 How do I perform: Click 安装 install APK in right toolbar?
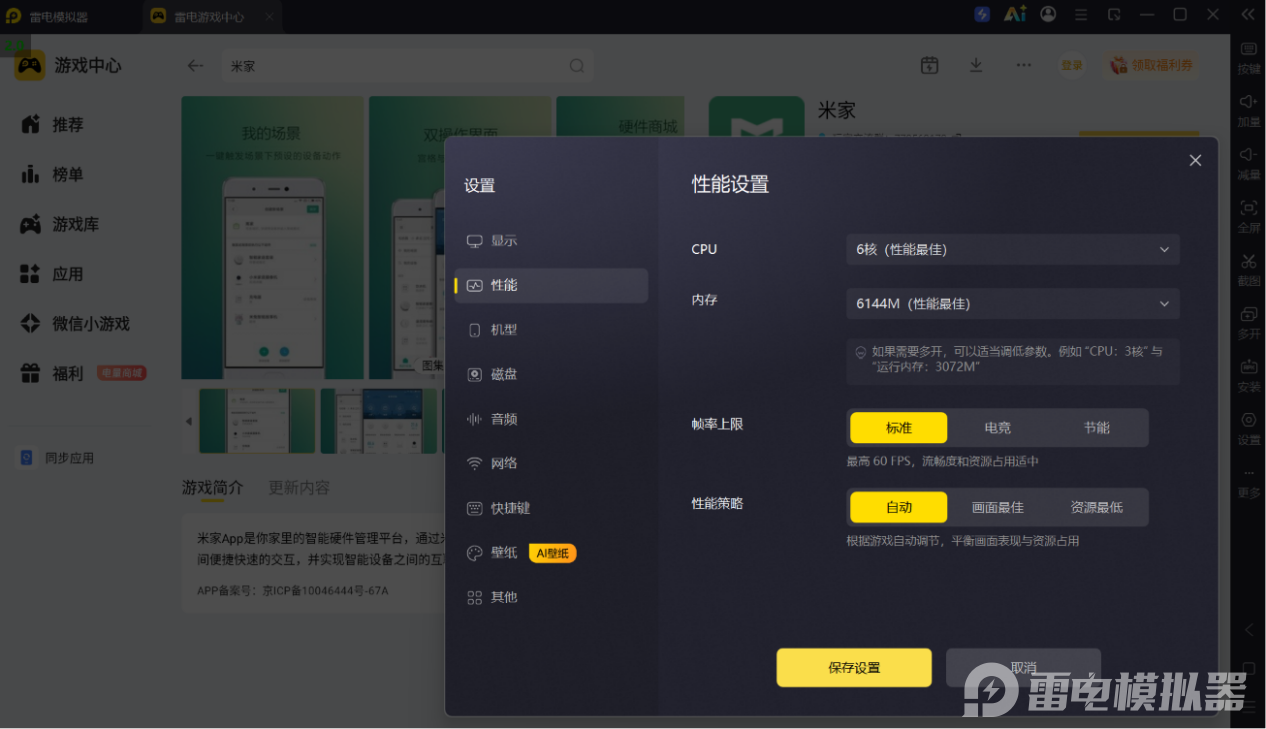point(1249,376)
